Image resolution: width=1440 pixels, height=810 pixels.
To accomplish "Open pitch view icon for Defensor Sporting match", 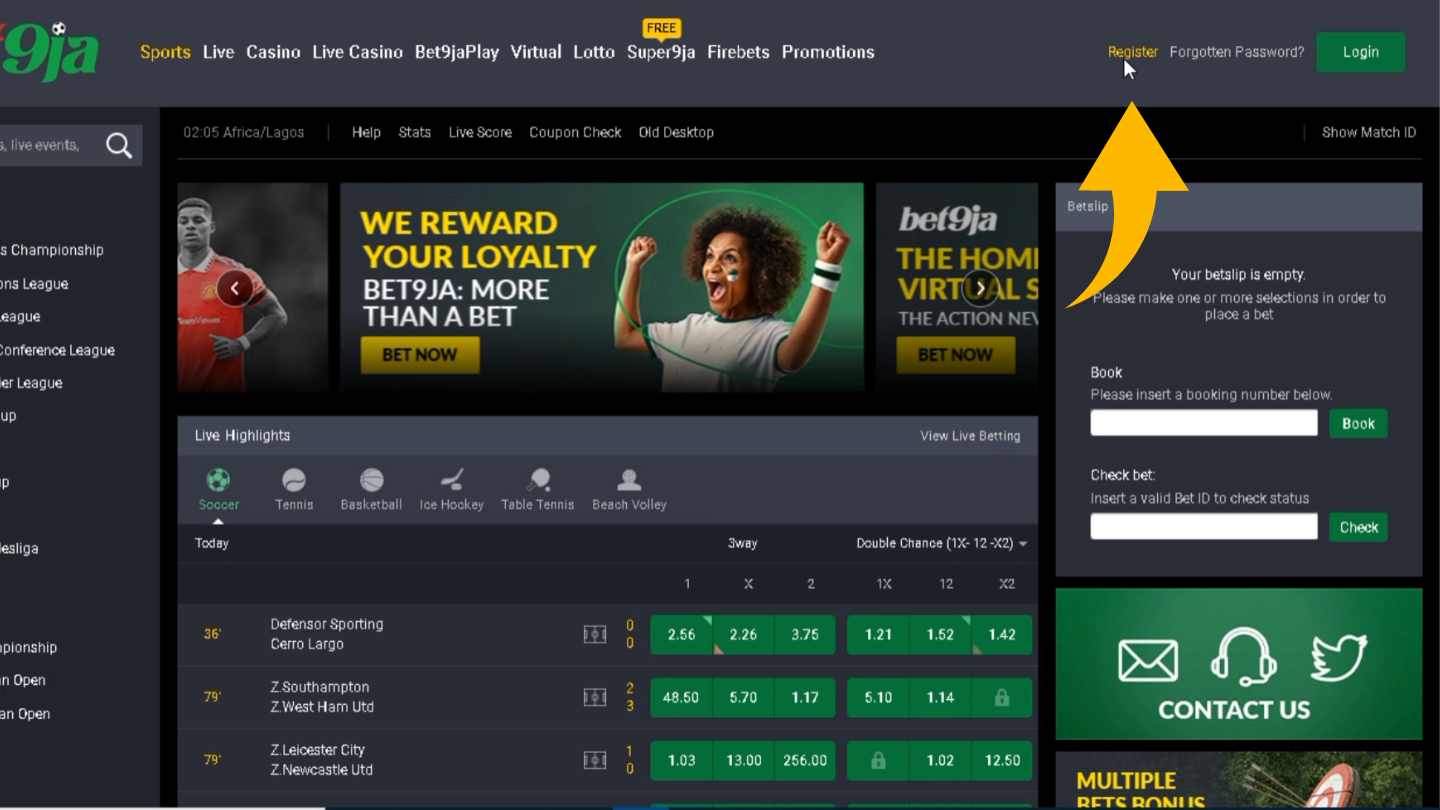I will pyautogui.click(x=595, y=634).
